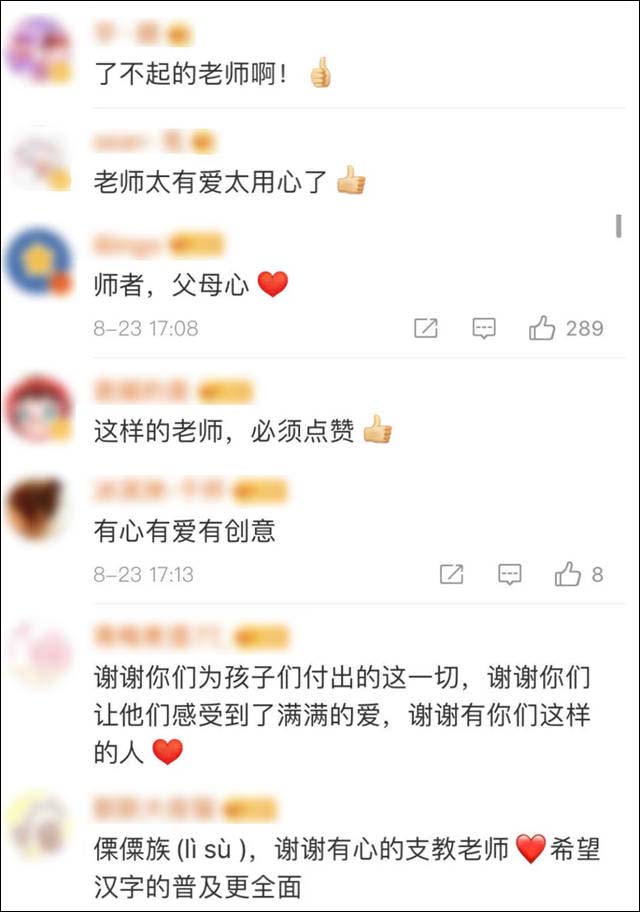The image size is (640, 912).
Task: Like the comment with 289 likes
Action: tap(542, 328)
